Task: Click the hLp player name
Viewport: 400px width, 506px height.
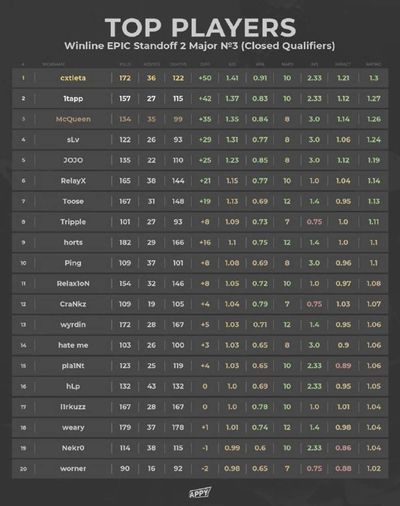Action: (73, 386)
